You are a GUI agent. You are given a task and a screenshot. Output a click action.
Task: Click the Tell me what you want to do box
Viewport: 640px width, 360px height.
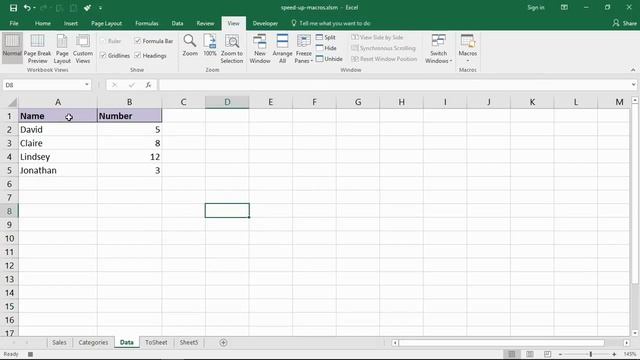click(x=331, y=23)
